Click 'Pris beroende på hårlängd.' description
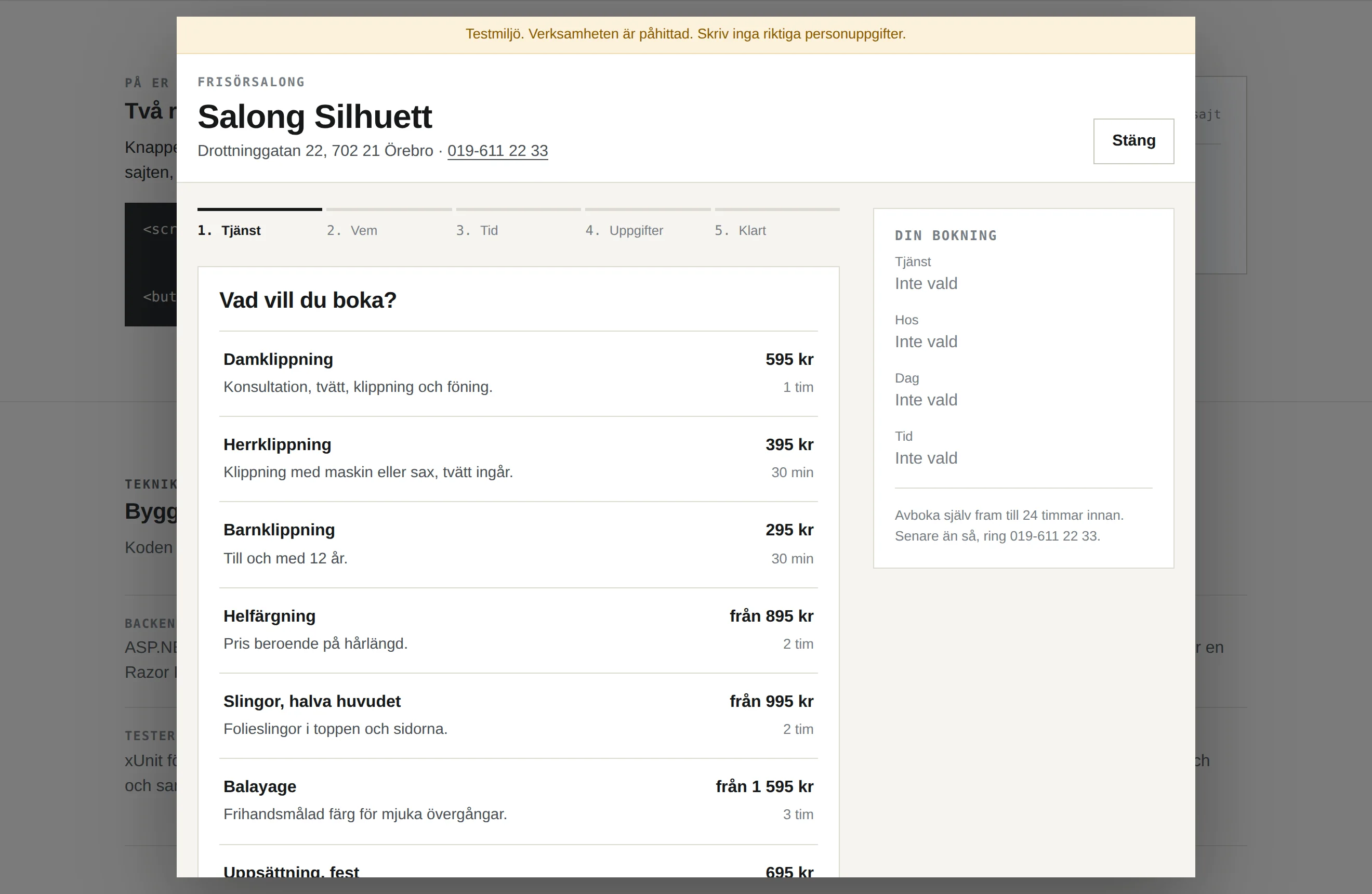 click(x=315, y=644)
